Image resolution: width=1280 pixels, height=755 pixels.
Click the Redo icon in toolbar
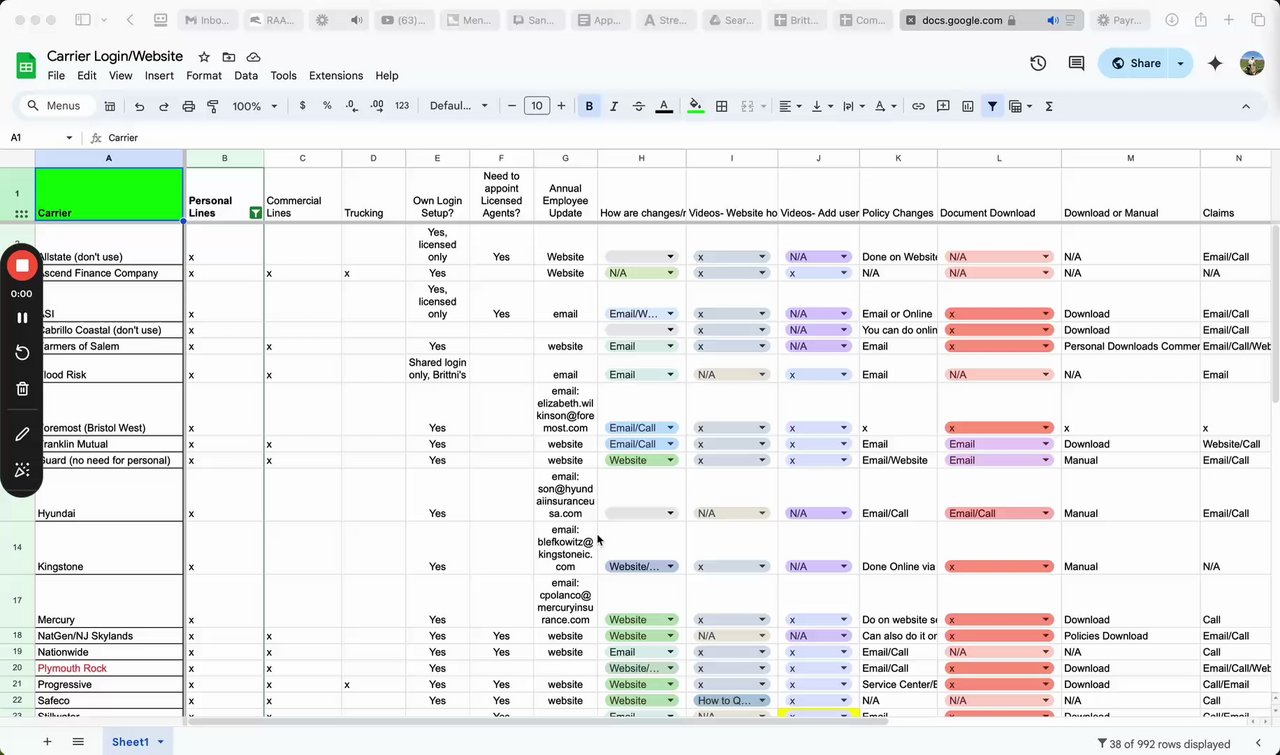tap(163, 106)
